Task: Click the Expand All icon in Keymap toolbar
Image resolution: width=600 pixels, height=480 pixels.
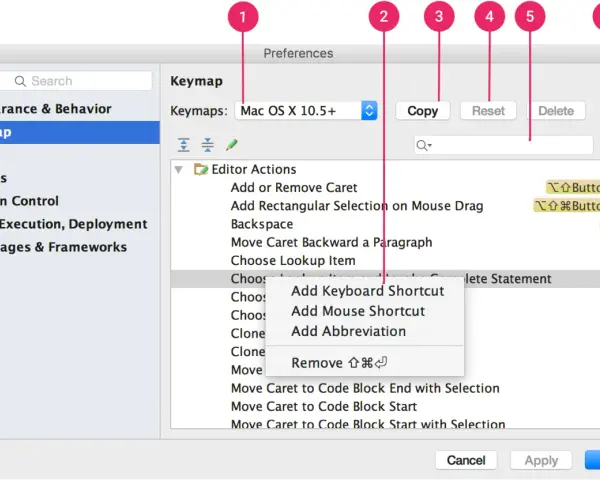Action: click(x=184, y=145)
